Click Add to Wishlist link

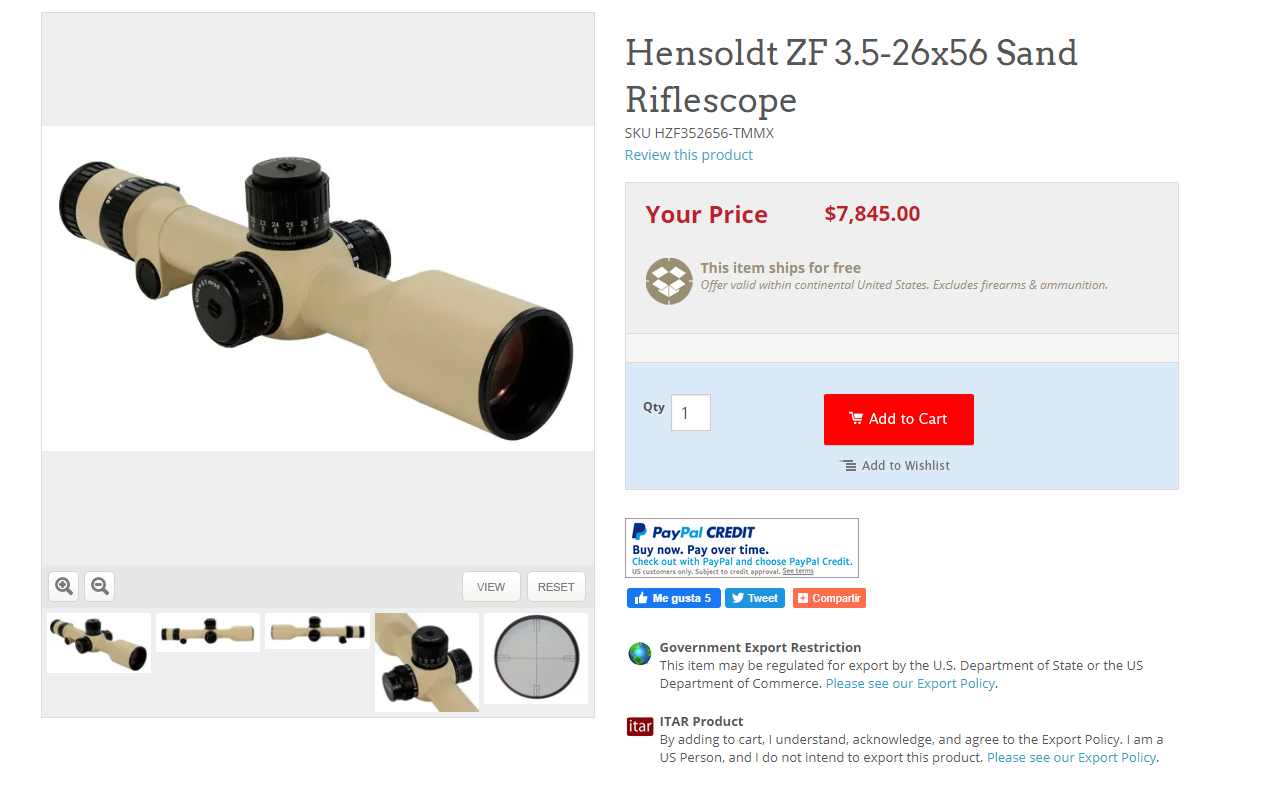tap(895, 466)
